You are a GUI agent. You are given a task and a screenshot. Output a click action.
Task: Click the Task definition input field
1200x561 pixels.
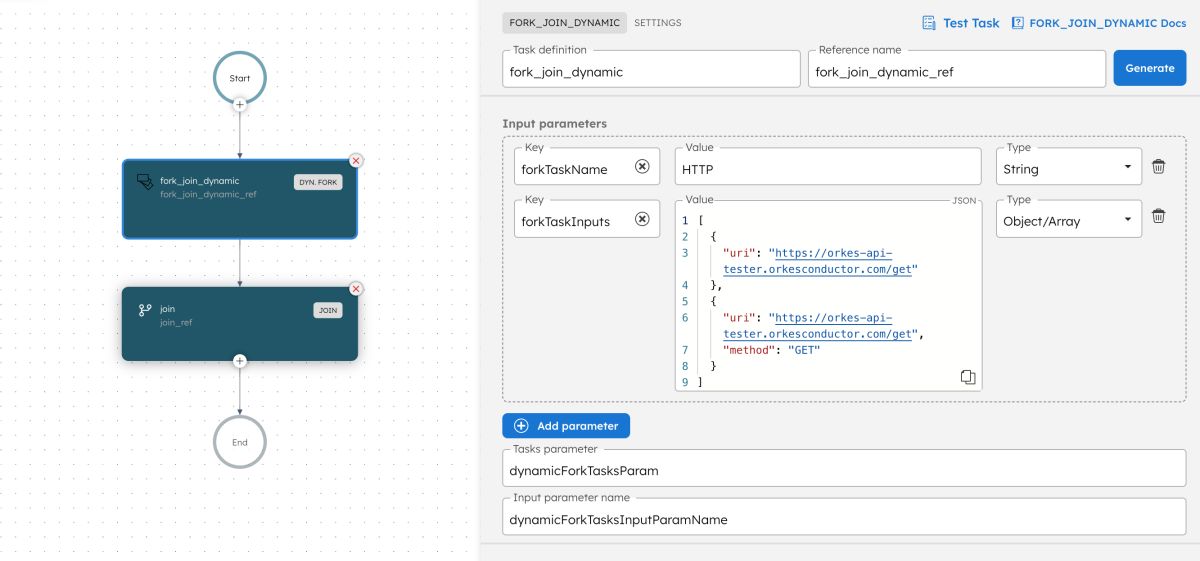[x=651, y=69]
